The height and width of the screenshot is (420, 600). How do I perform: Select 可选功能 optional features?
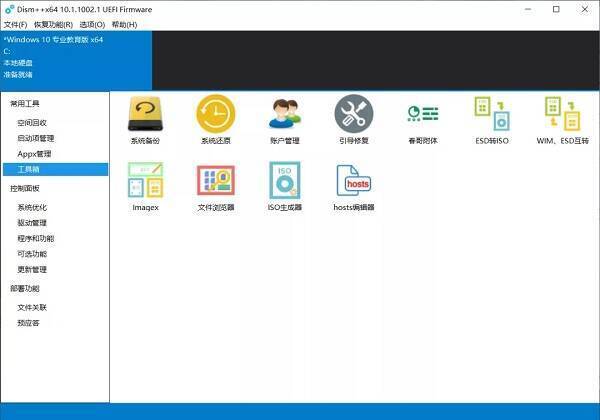click(32, 254)
